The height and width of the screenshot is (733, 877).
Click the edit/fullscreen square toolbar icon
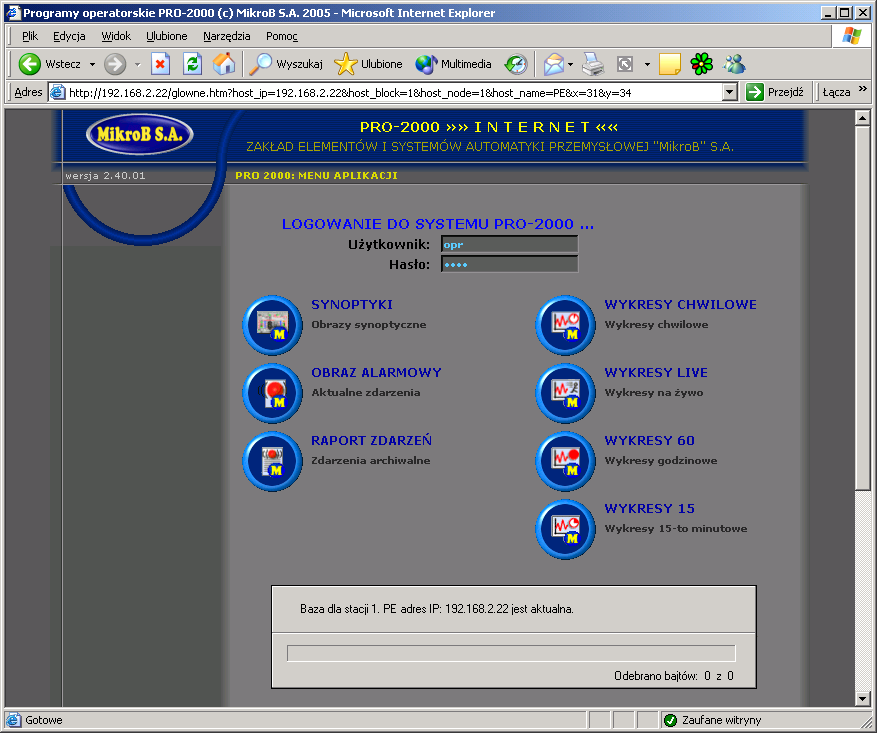pos(625,64)
